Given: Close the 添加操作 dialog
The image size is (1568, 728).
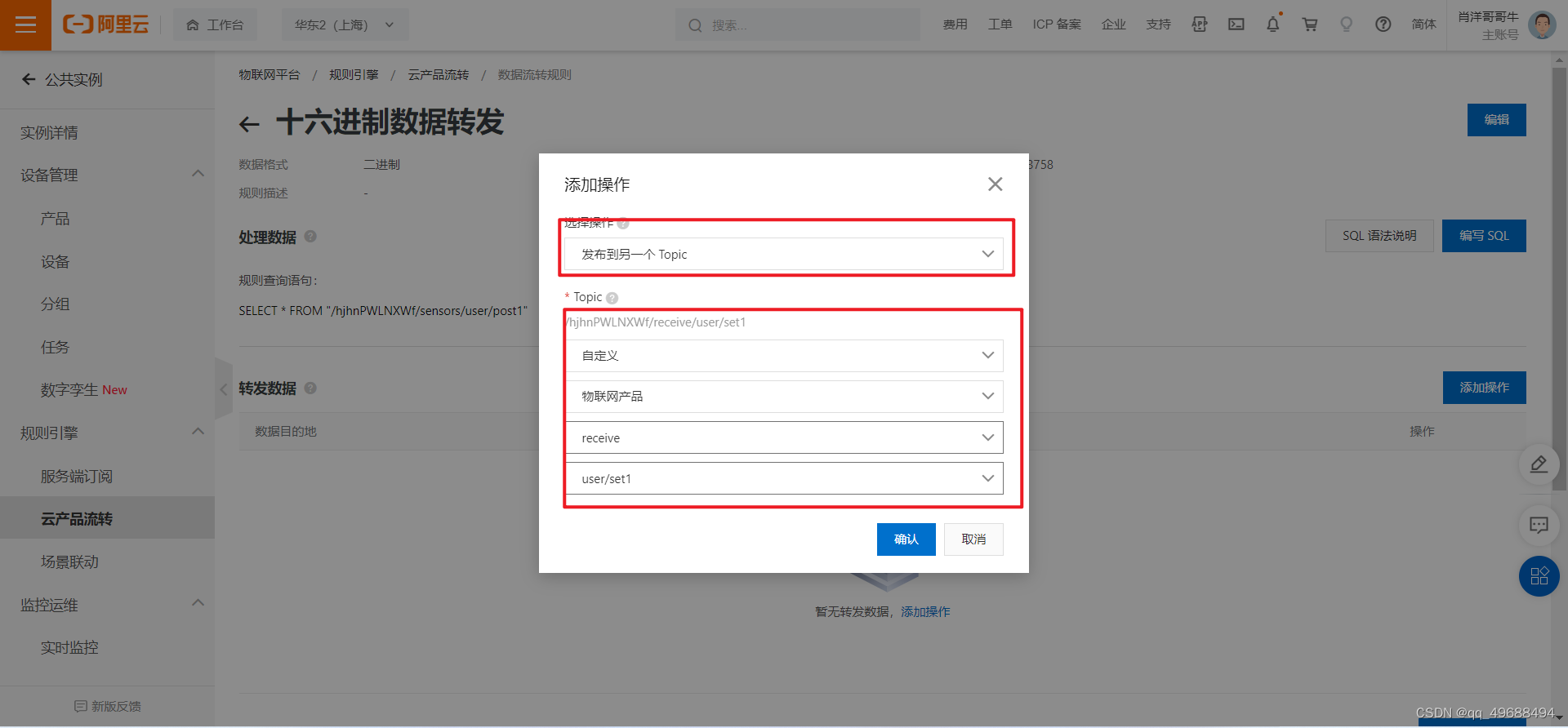Looking at the screenshot, I should (995, 184).
